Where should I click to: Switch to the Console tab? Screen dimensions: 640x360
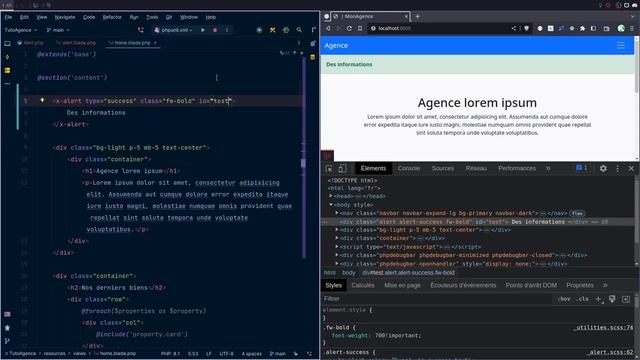click(409, 168)
